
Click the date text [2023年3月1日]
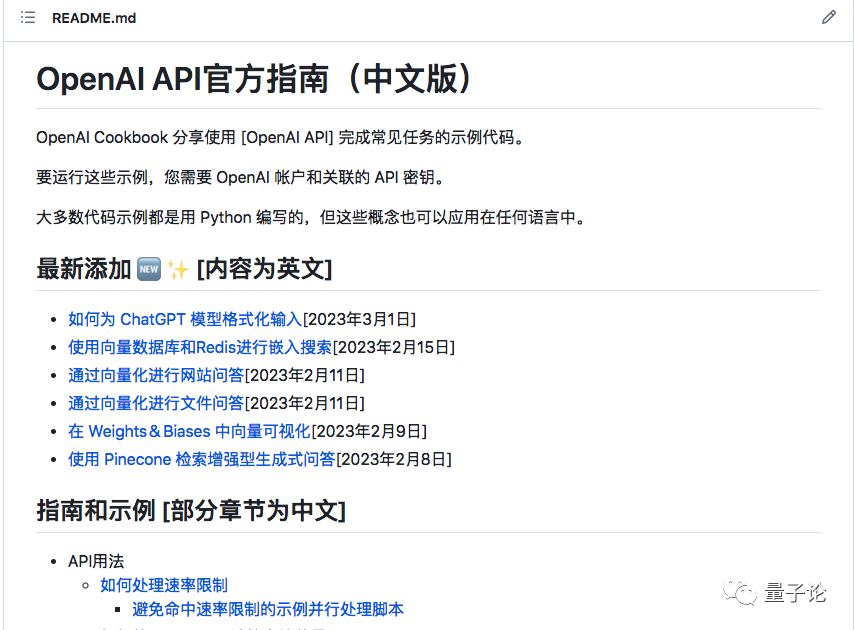point(359,319)
